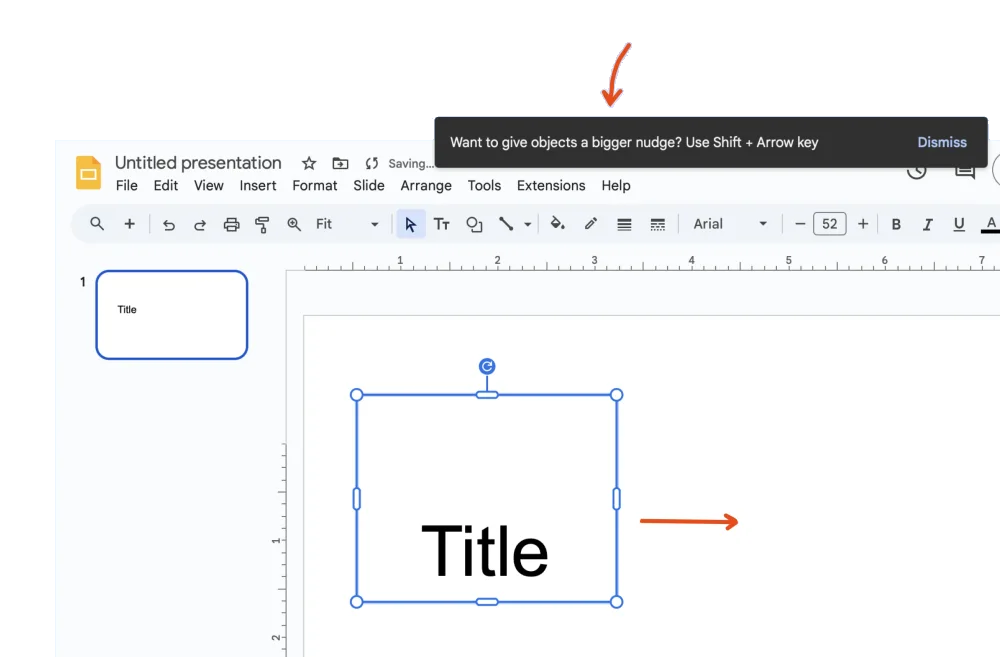Set Border weight
The height and width of the screenshot is (657, 1000).
[624, 225]
